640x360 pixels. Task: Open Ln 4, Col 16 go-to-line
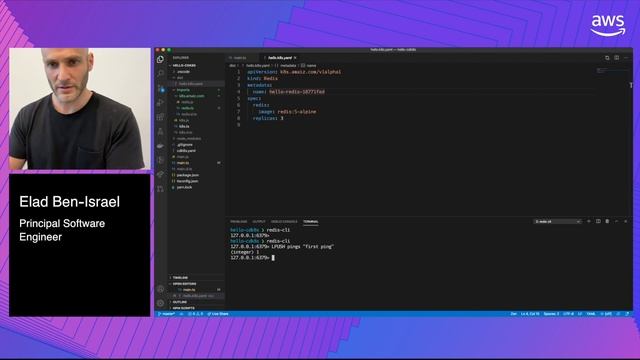pyautogui.click(x=530, y=314)
